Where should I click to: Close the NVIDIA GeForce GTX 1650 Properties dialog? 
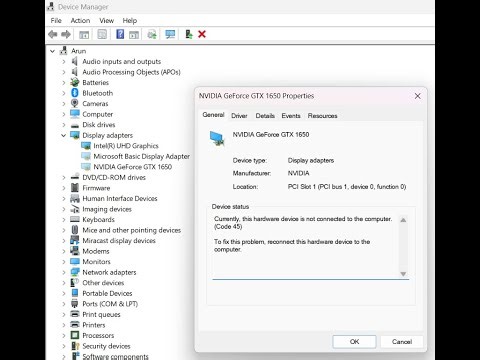click(x=417, y=96)
